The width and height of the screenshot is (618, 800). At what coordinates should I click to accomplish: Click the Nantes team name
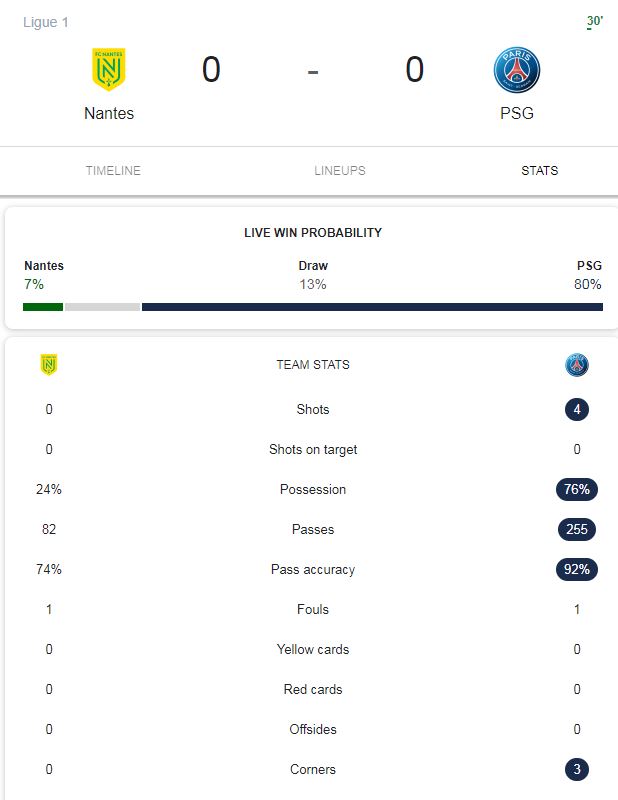[109, 113]
